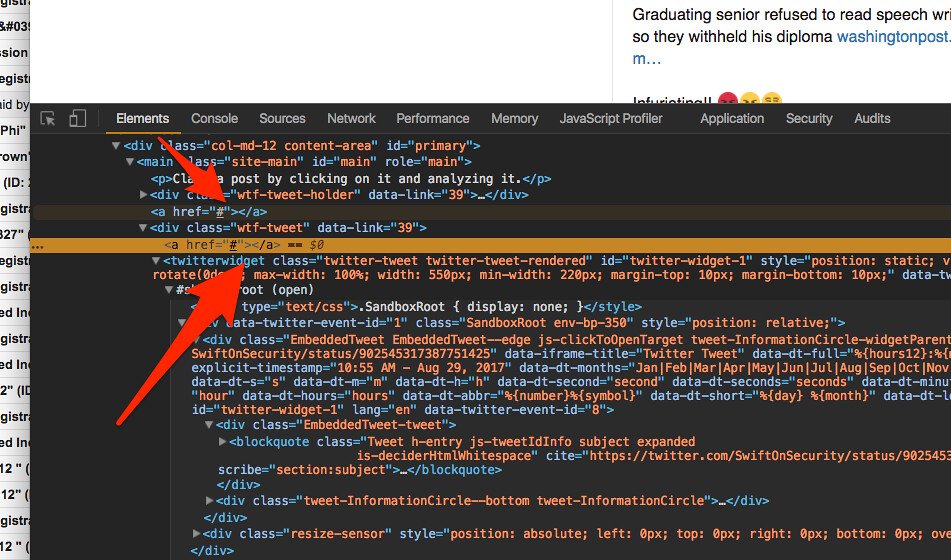951x560 pixels.
Task: Collapse the twitterwidget element node
Action: coord(156,261)
